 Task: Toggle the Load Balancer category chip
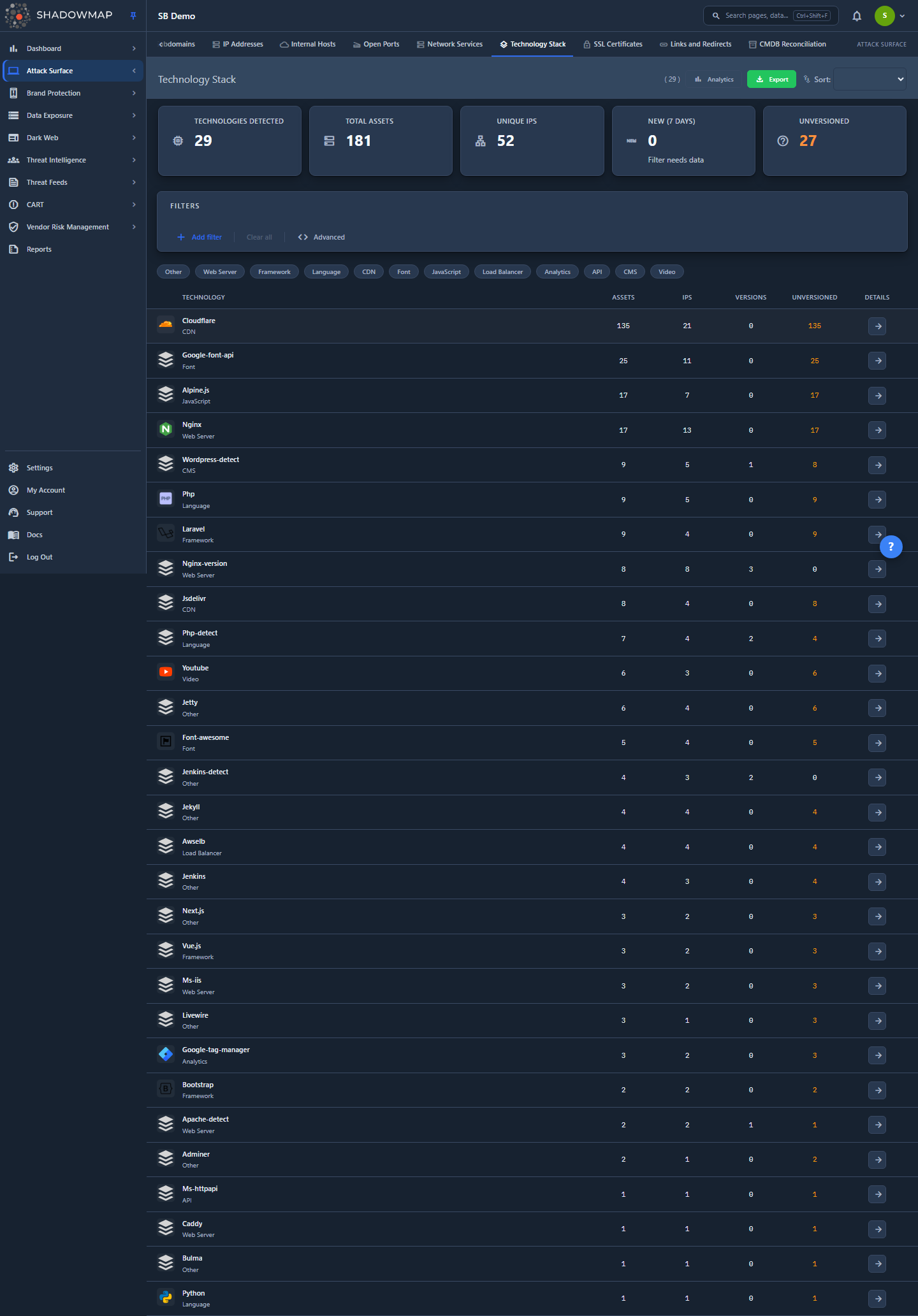click(x=502, y=272)
